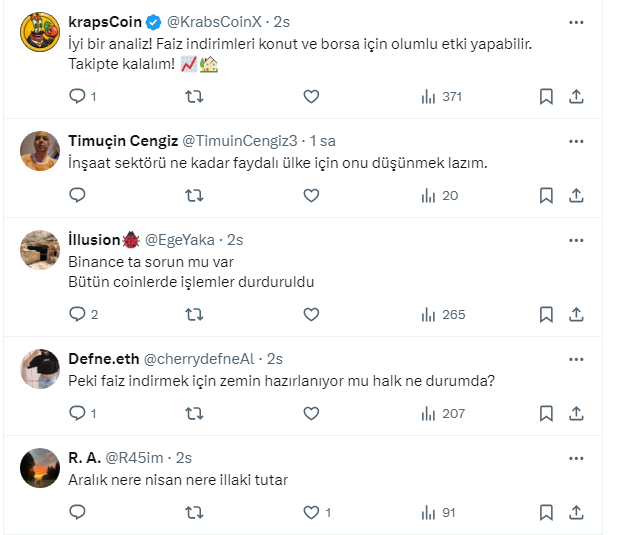
Task: Share the Defne.eth tweet
Action: (x=576, y=413)
